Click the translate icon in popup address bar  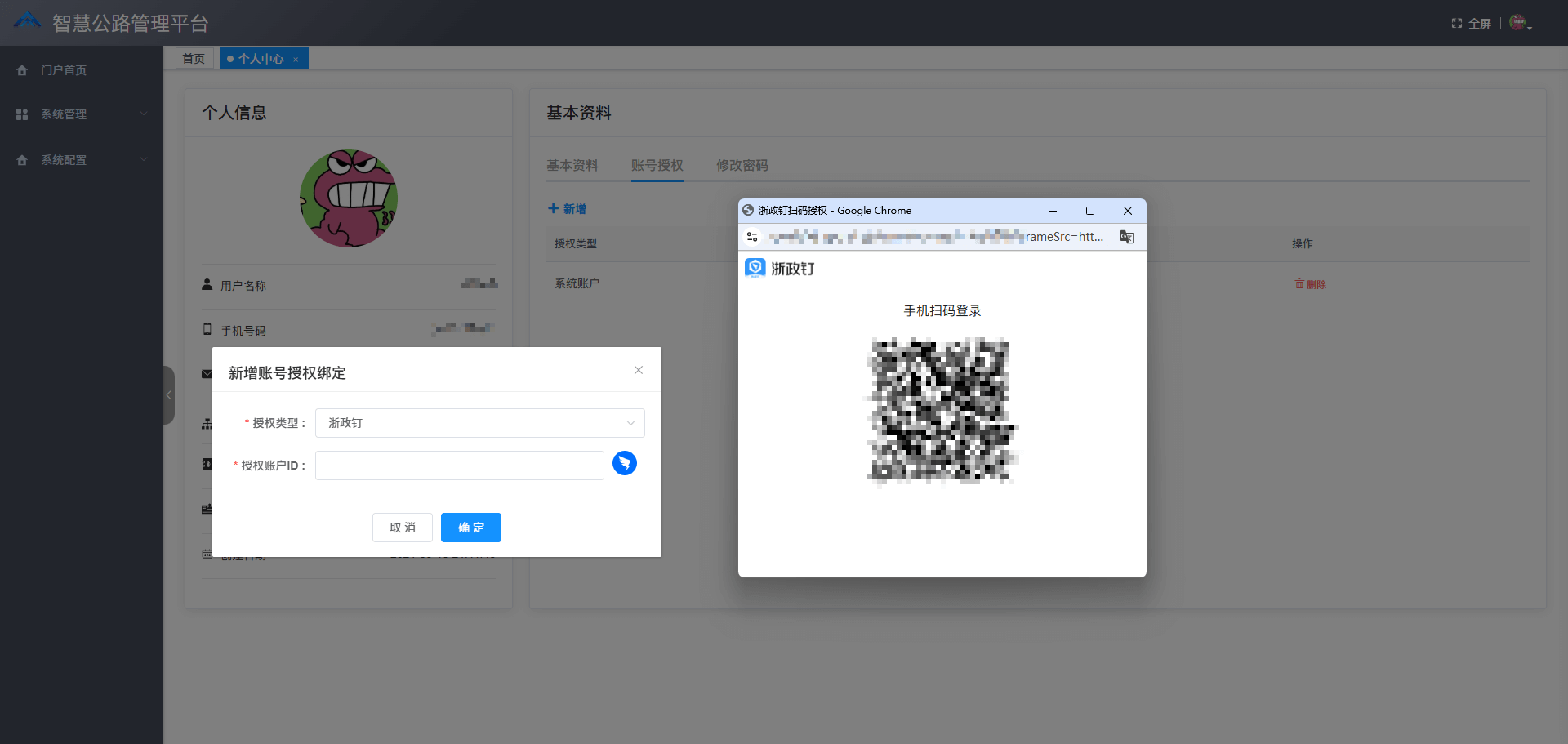point(1127,237)
